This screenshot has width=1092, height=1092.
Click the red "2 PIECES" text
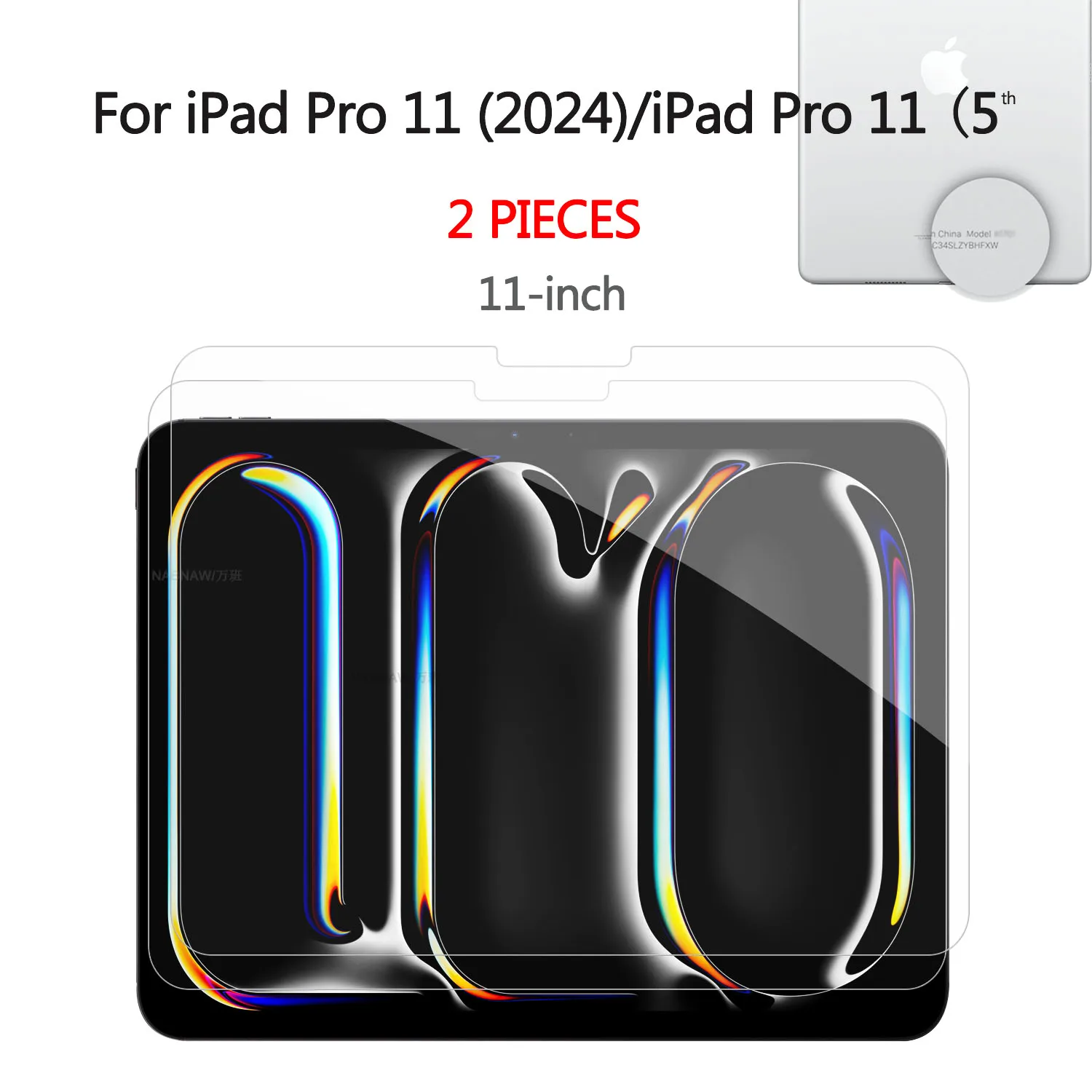tap(543, 221)
